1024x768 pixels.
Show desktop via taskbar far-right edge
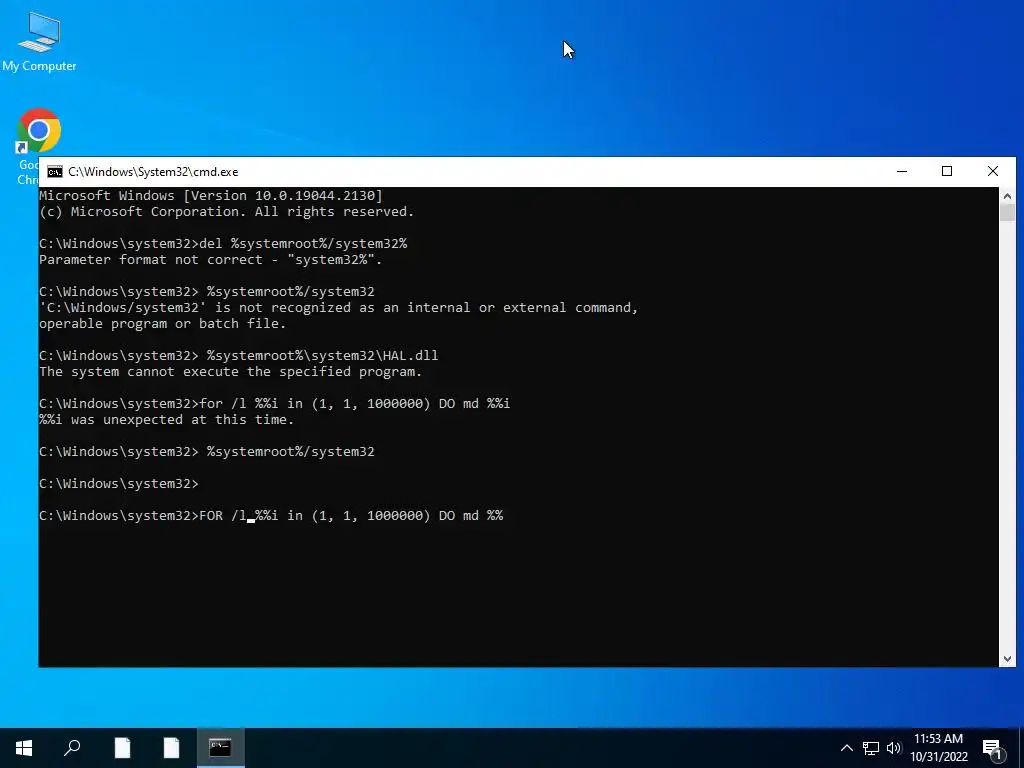pos(1021,748)
